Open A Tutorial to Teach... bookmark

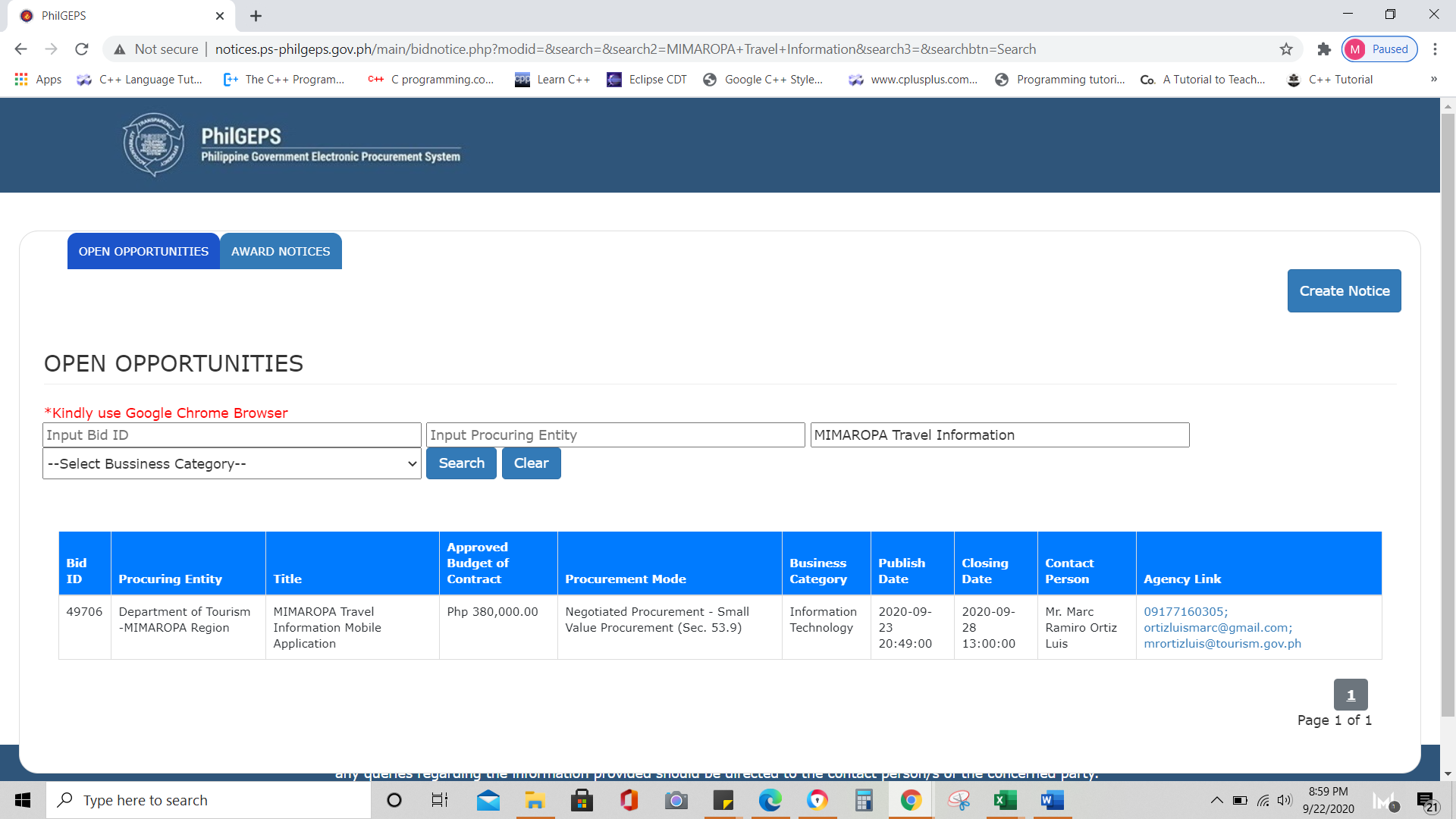tap(1203, 80)
